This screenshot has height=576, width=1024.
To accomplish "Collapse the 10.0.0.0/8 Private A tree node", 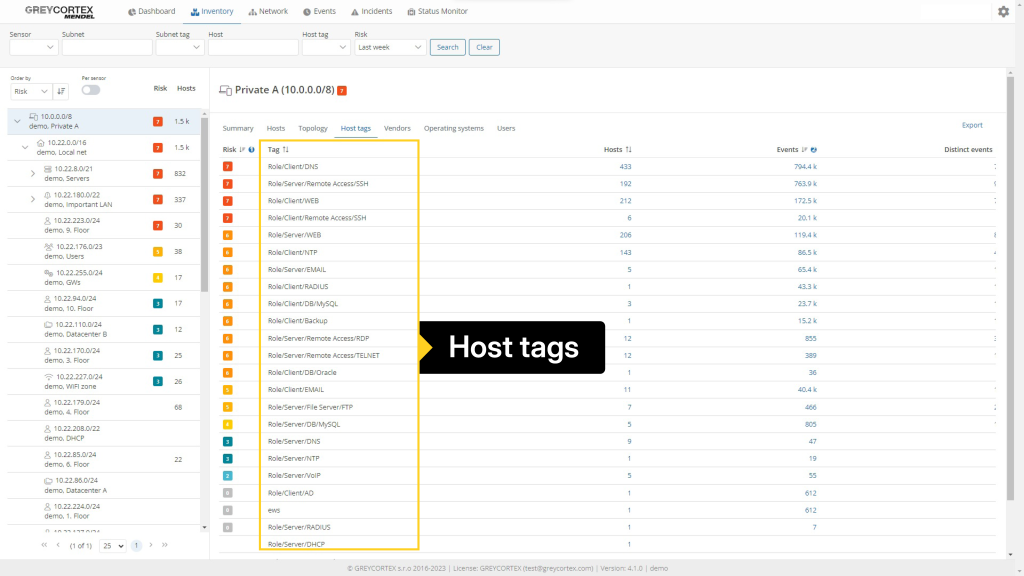I will [x=17, y=121].
